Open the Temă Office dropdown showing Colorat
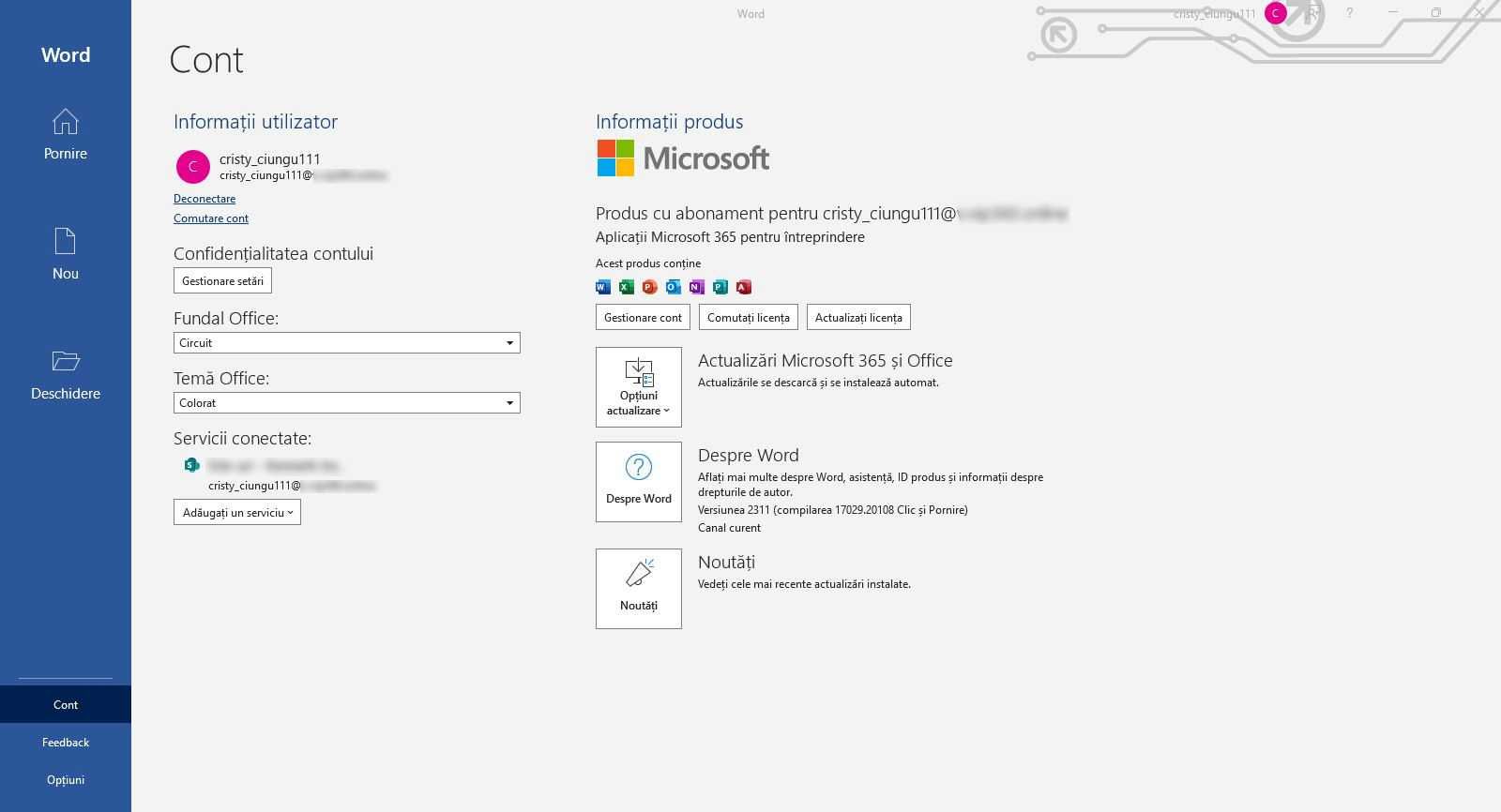Viewport: 1501px width, 812px height. click(347, 403)
